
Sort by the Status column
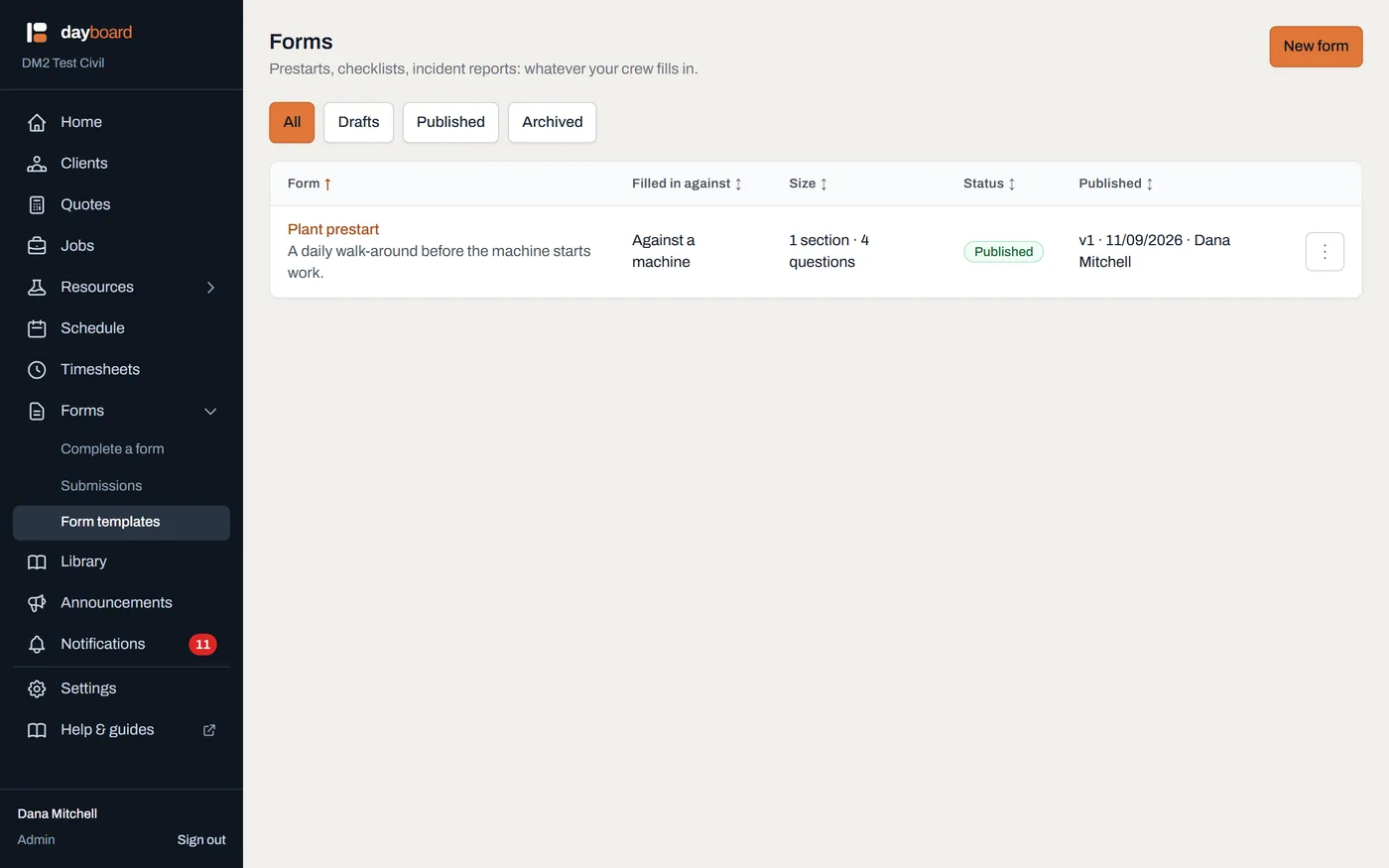tap(989, 184)
